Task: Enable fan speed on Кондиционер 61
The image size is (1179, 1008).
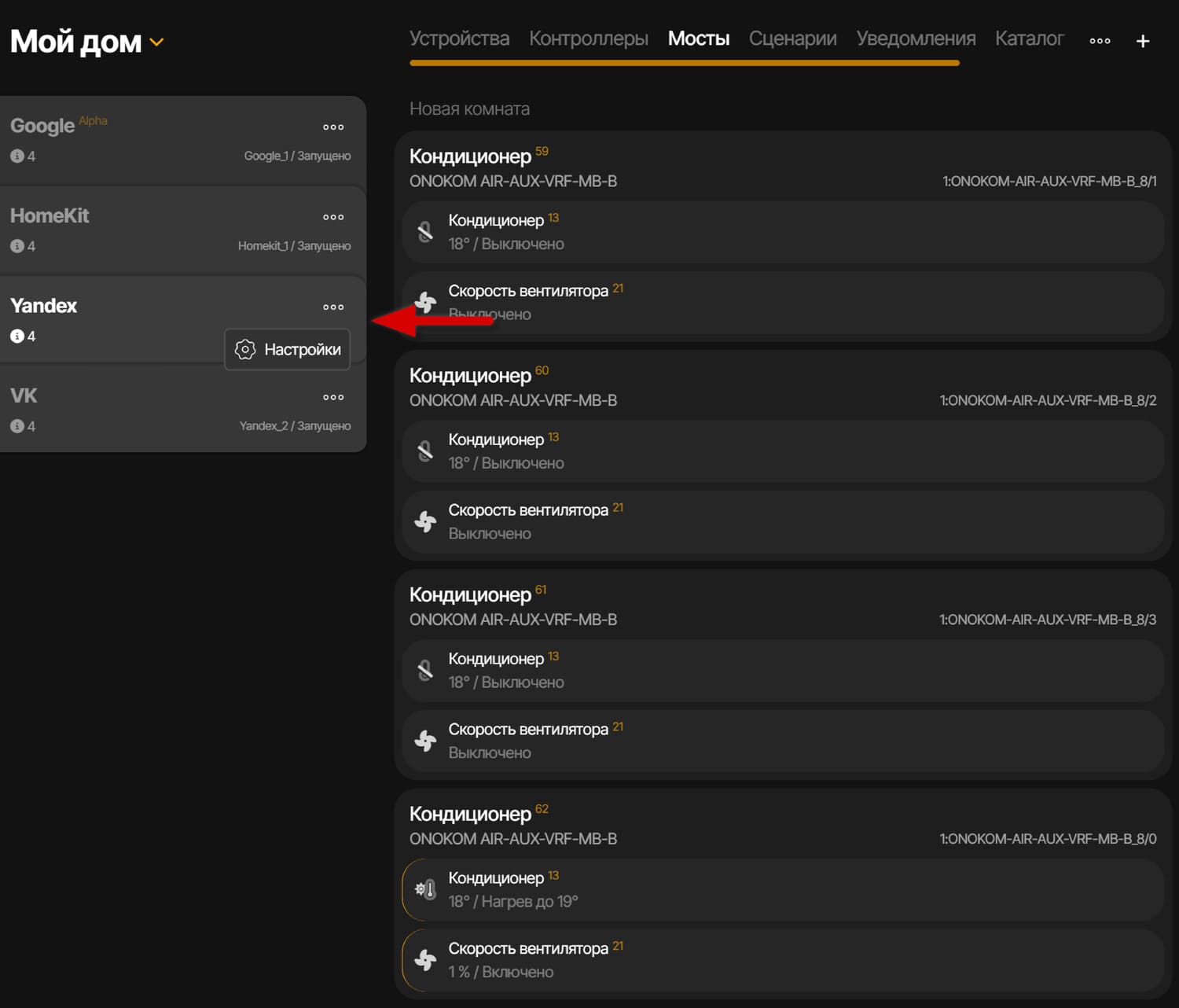Action: coord(425,740)
